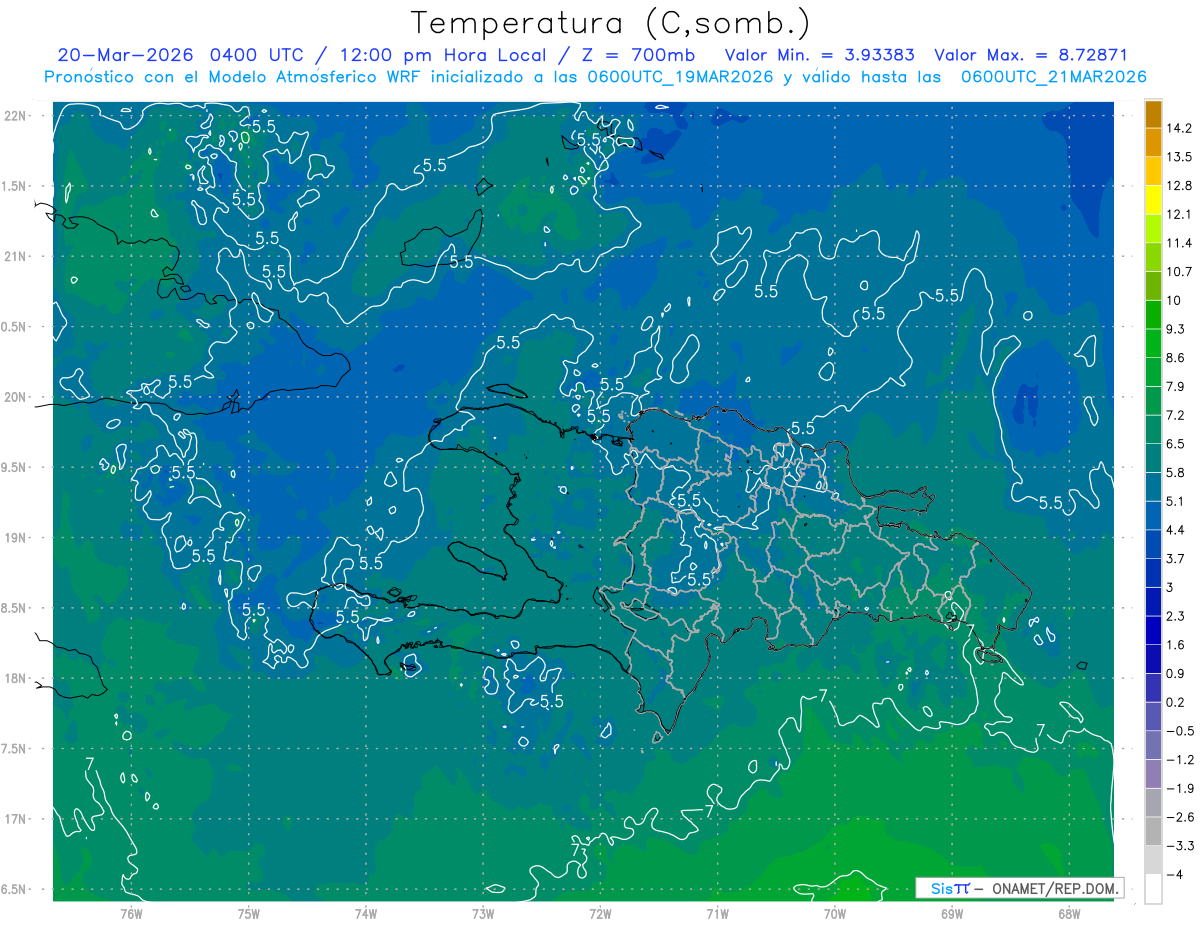Click the Temperatura (C,somb.) title
1200x927 pixels.
click(611, 23)
